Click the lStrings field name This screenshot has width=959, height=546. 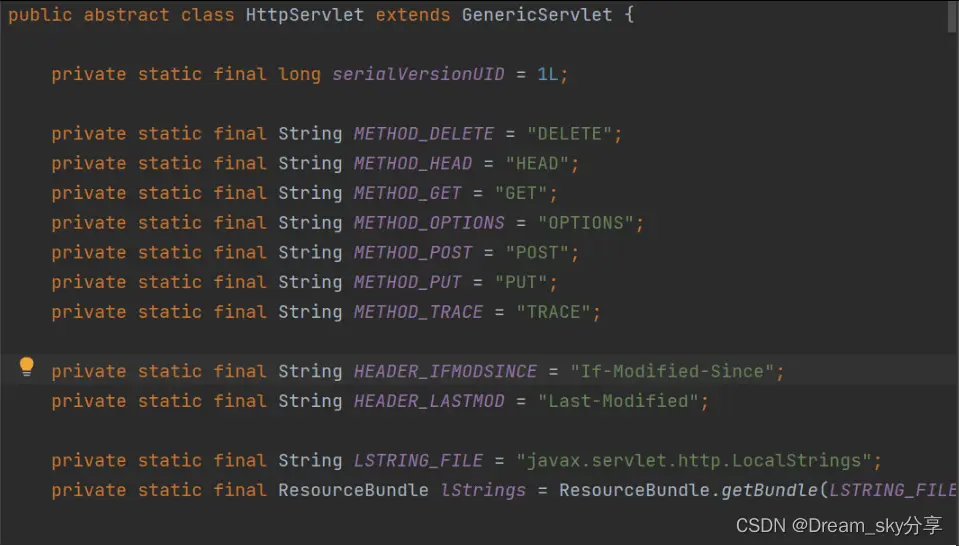point(483,490)
